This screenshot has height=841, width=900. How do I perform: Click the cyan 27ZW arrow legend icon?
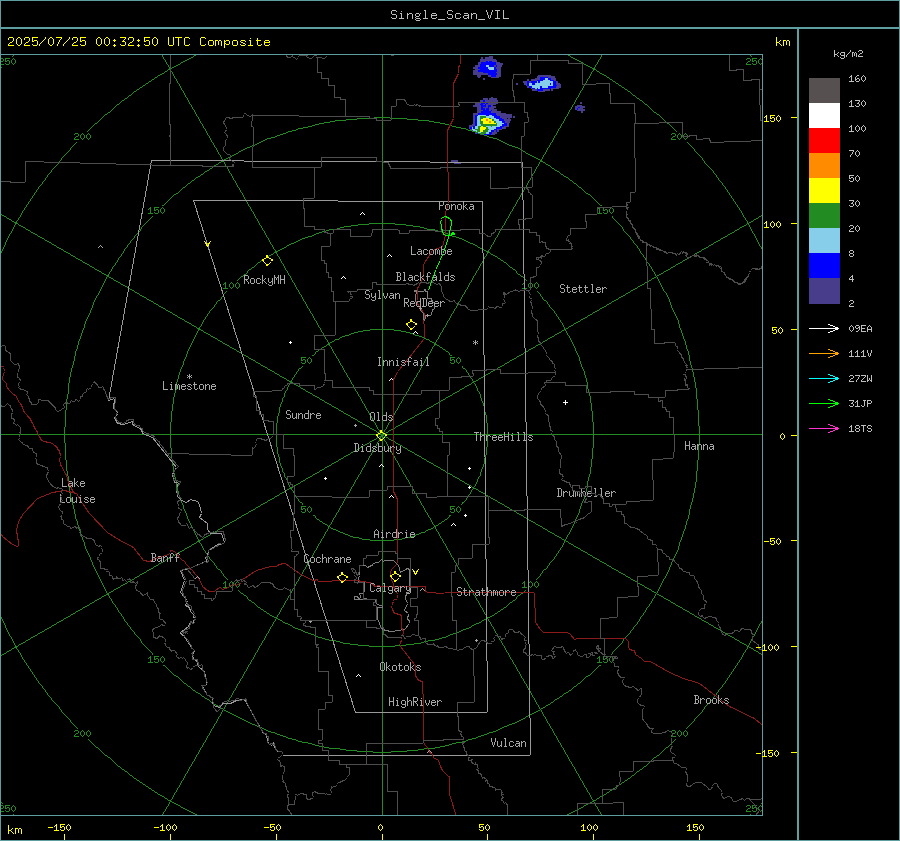(824, 379)
